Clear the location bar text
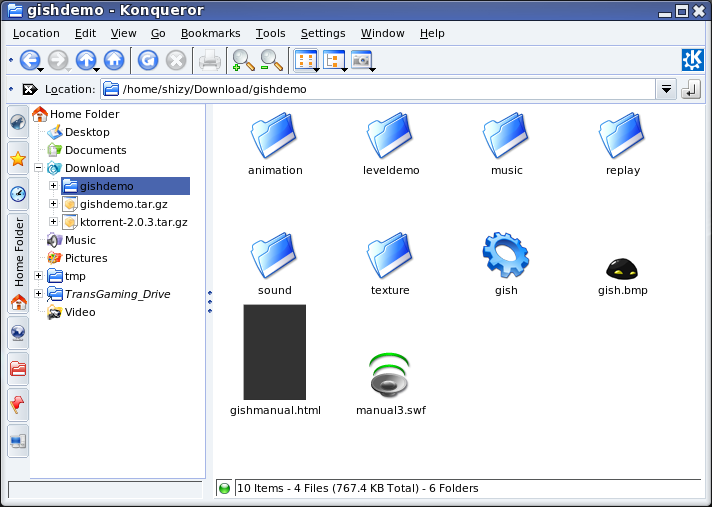Screen dimensions: 712x507 (x=30, y=90)
